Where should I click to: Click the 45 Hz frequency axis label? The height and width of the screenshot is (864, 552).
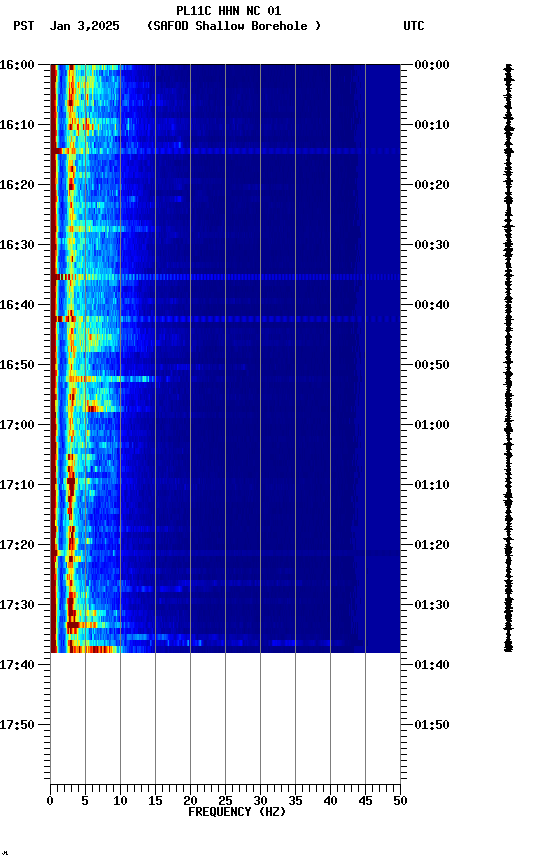click(x=365, y=801)
